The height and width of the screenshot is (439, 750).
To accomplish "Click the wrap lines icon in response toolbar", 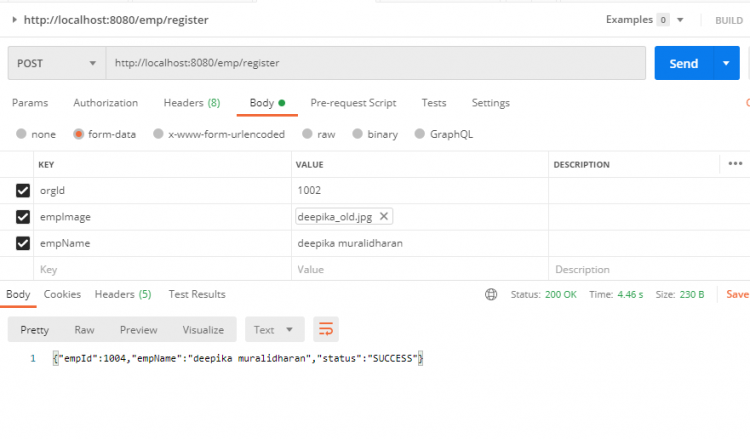I will (x=326, y=330).
